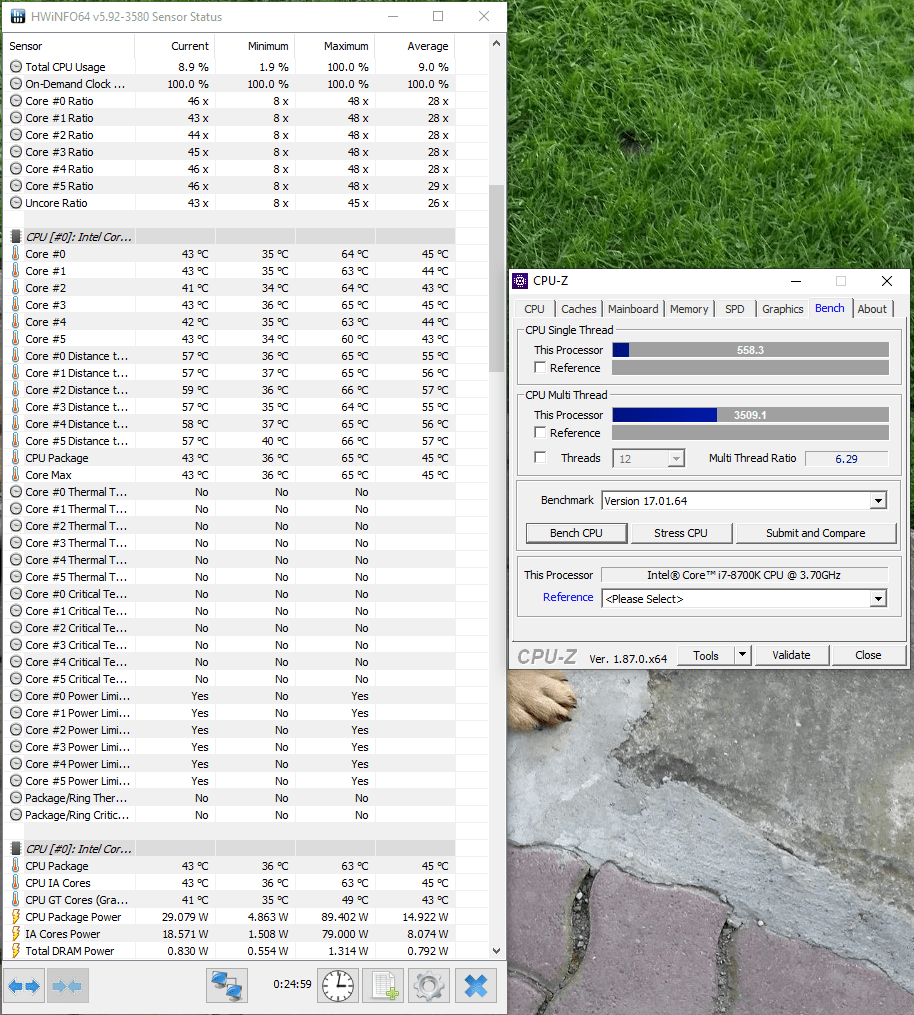This screenshot has width=914, height=1015.
Task: Click the clock icon to reset the elapsed timer
Action: tap(338, 986)
